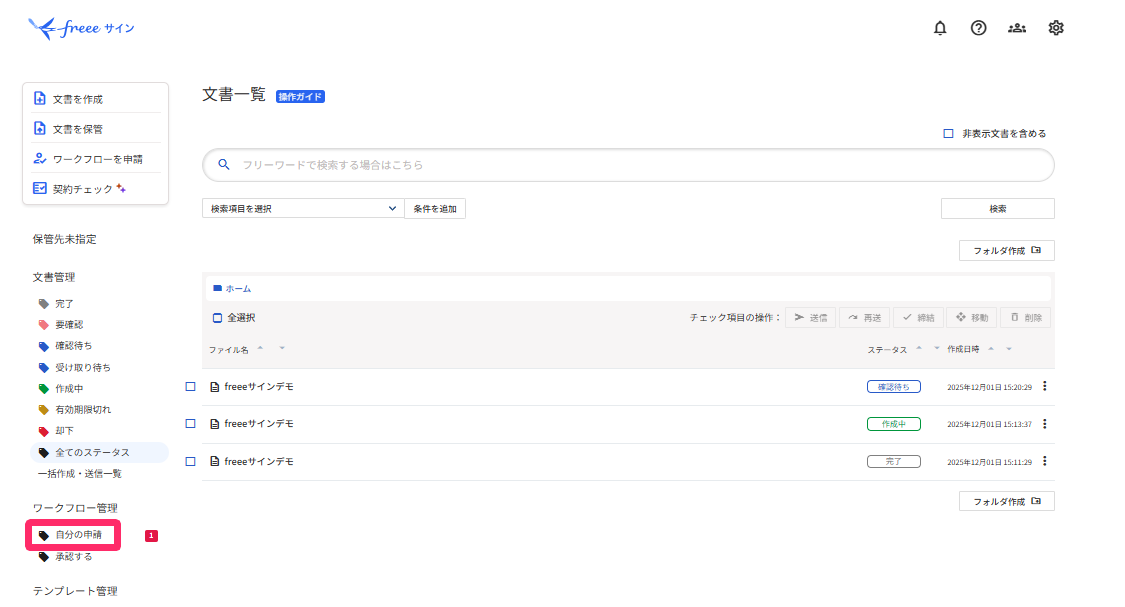This screenshot has height=607, width=1125.
Task: Open the 検索項目を選択 dropdown
Action: 303,209
